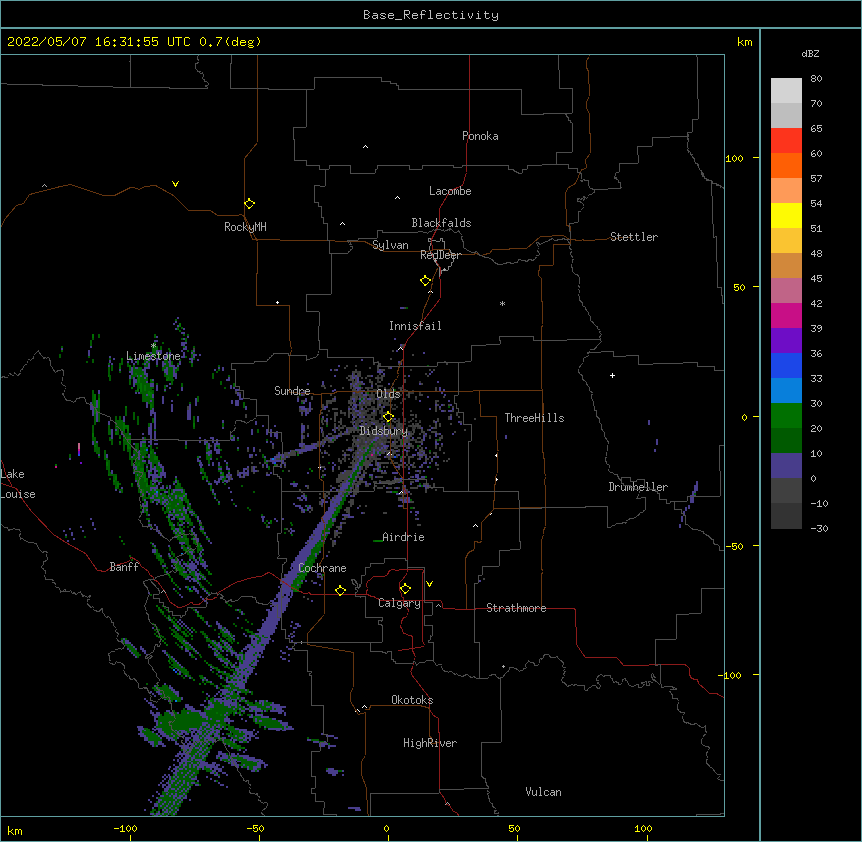Click the yellow marker west of Calgary
This screenshot has width=862, height=842.
[x=340, y=590]
